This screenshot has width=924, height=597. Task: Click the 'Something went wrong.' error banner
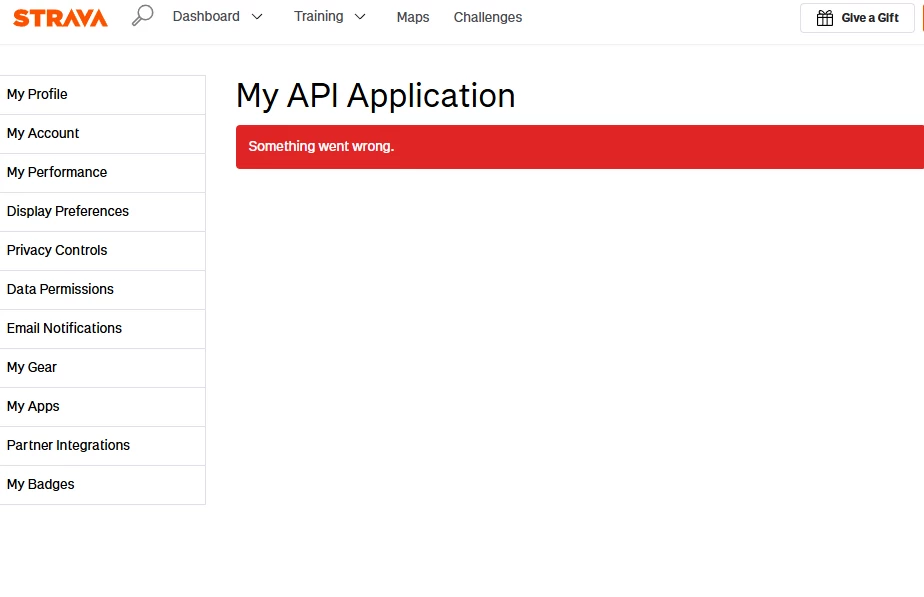pyautogui.click(x=580, y=147)
